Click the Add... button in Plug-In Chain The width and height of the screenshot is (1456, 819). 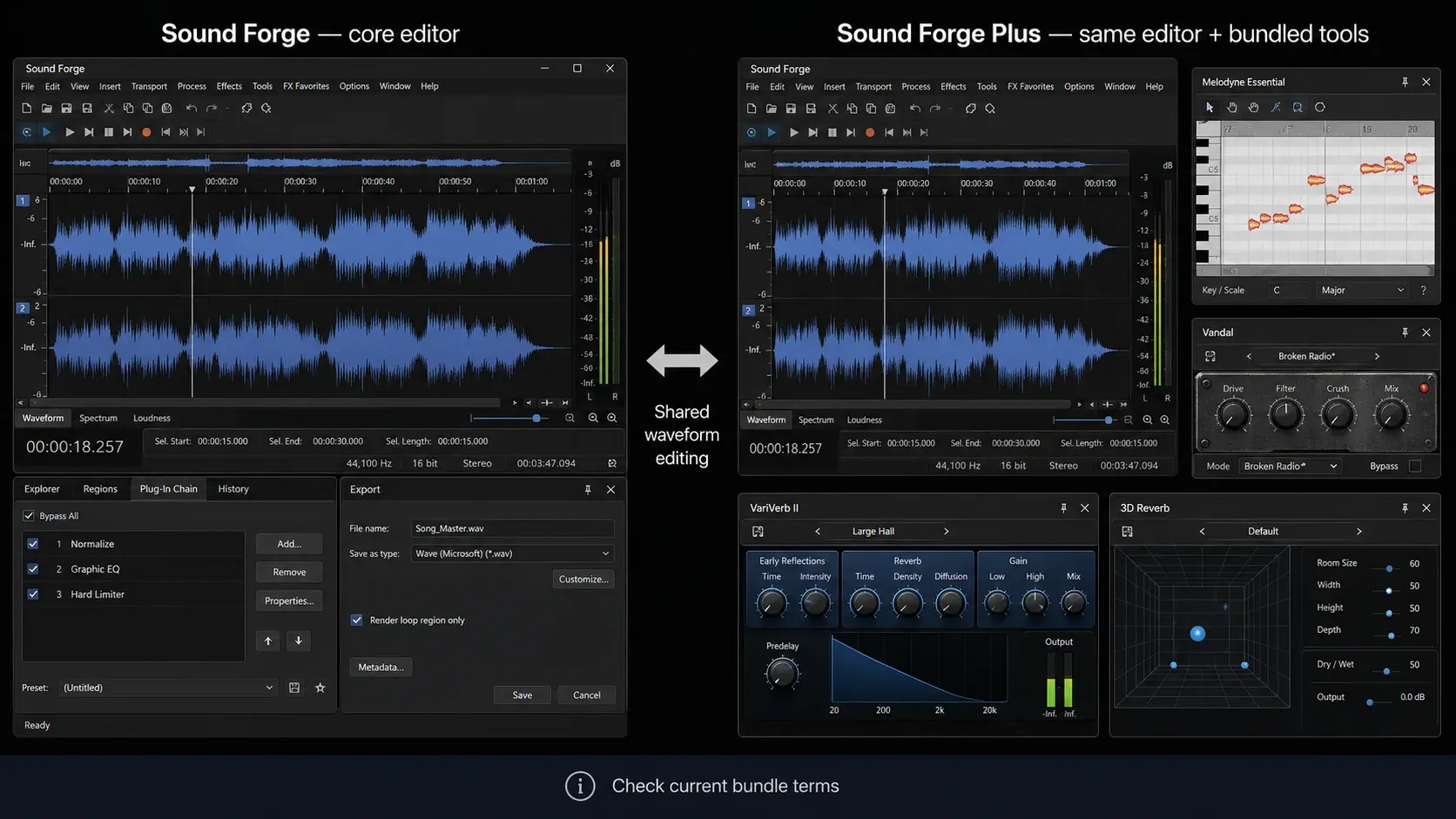click(x=289, y=544)
